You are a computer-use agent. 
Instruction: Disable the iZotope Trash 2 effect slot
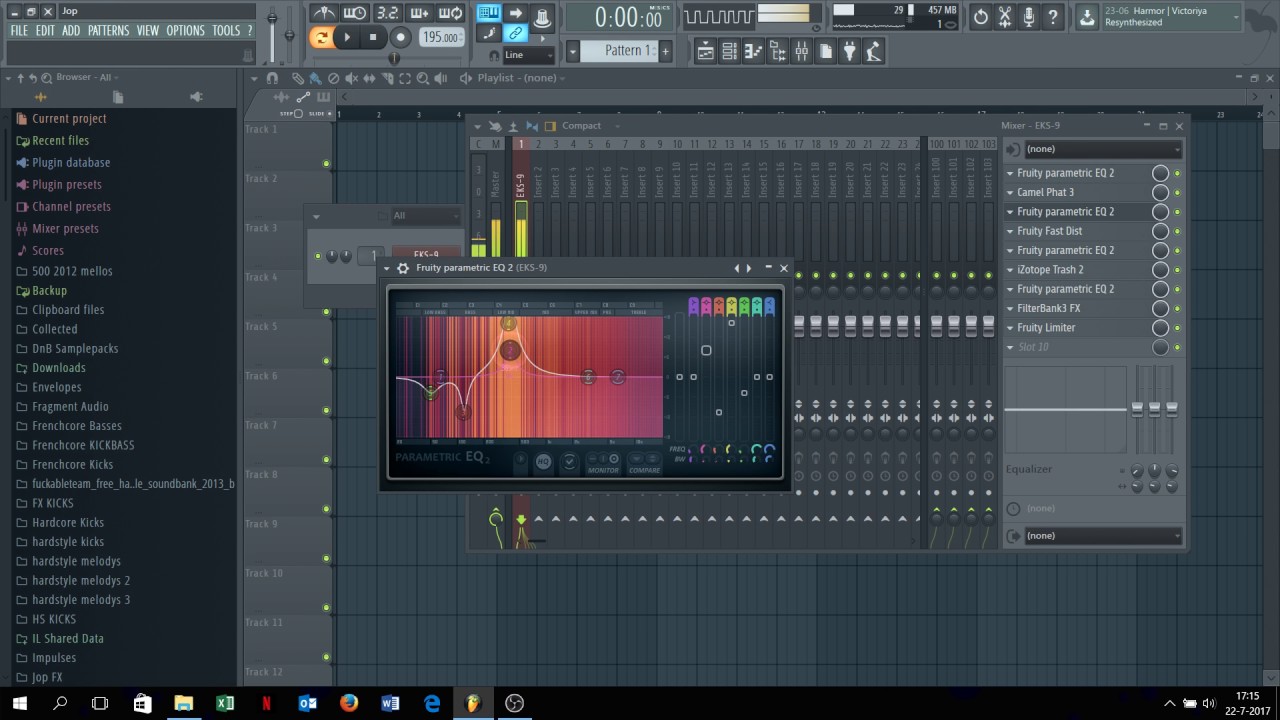coord(1177,270)
